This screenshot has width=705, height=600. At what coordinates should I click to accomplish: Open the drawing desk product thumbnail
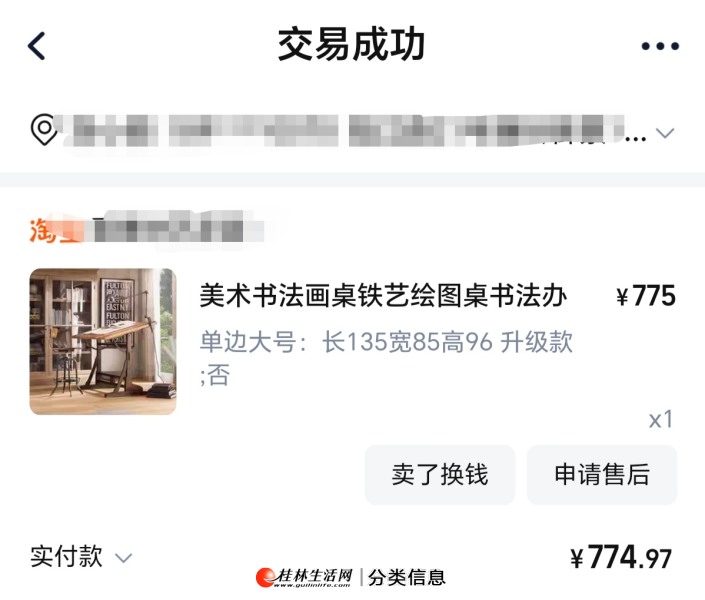click(103, 341)
